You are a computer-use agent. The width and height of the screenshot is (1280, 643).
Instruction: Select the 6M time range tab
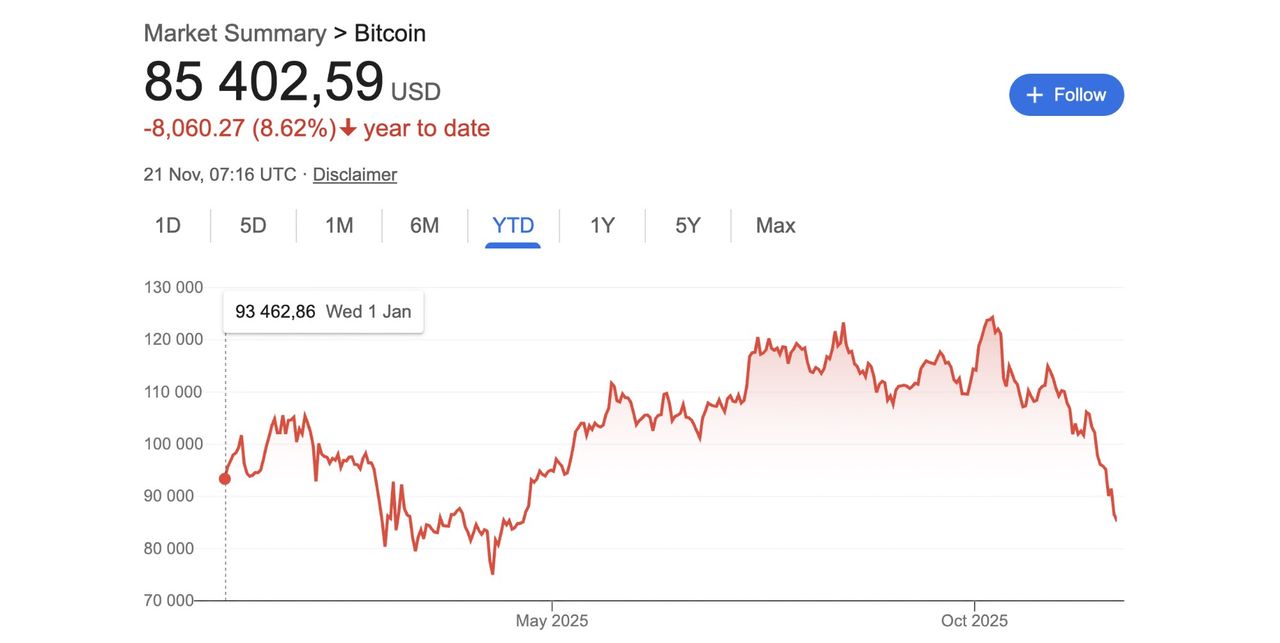click(424, 225)
